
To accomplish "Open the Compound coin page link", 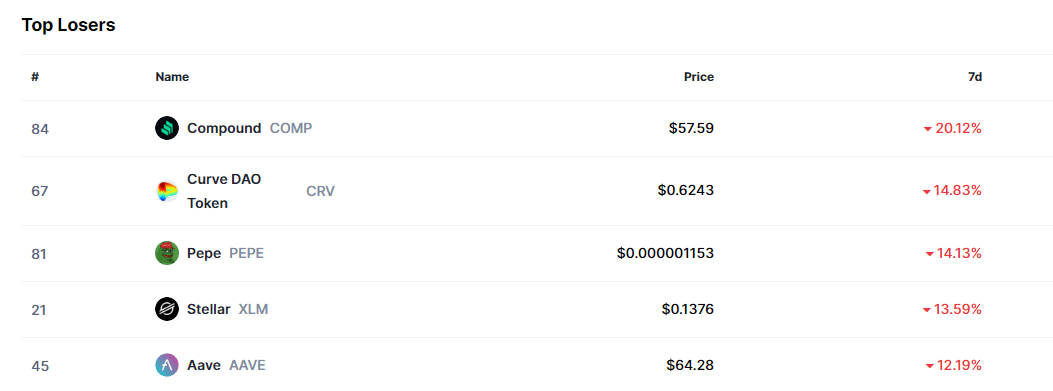I will [x=224, y=128].
